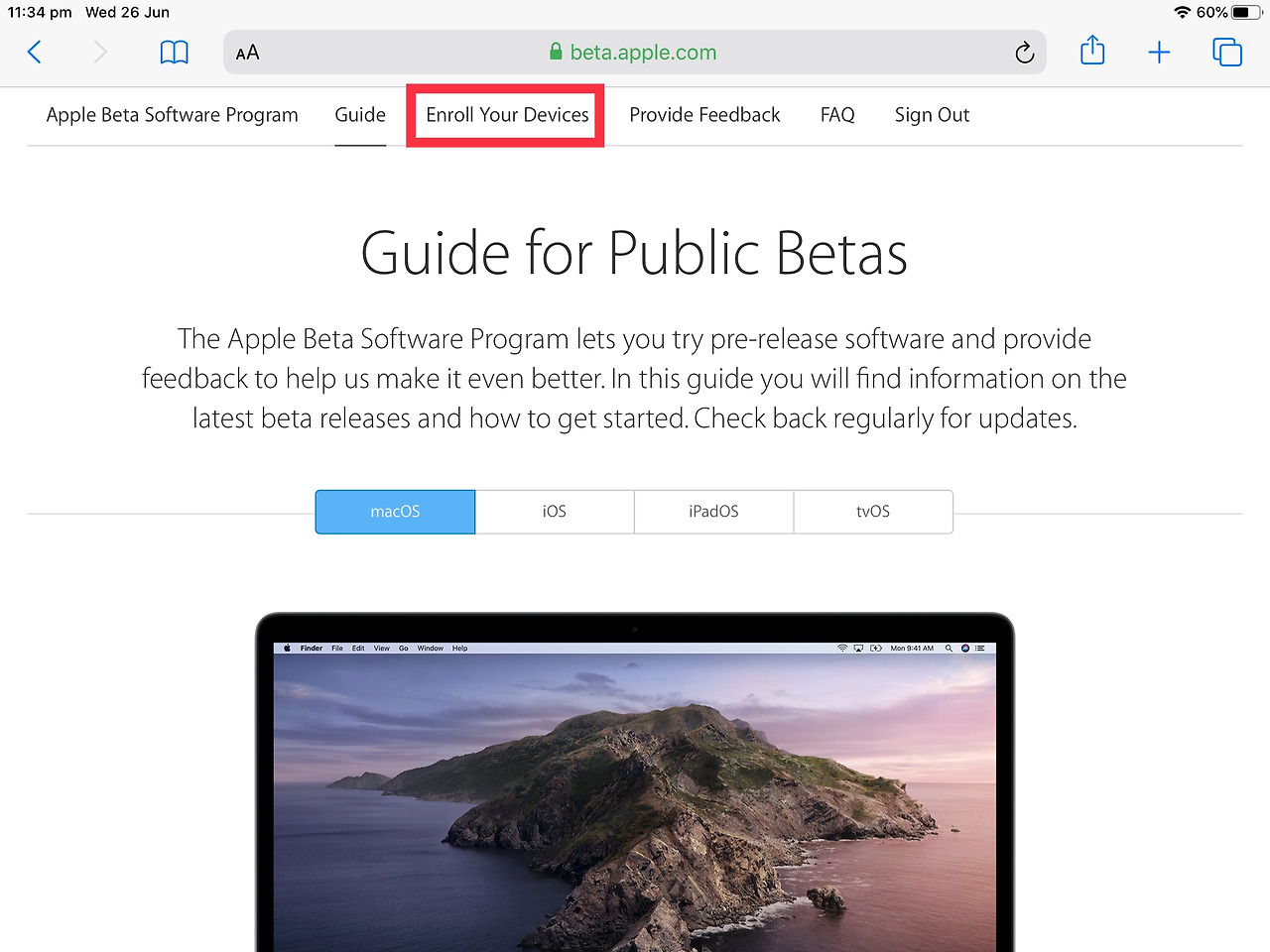Tap the 11:34 pm clock in status bar
1270x952 pixels.
click(x=40, y=12)
